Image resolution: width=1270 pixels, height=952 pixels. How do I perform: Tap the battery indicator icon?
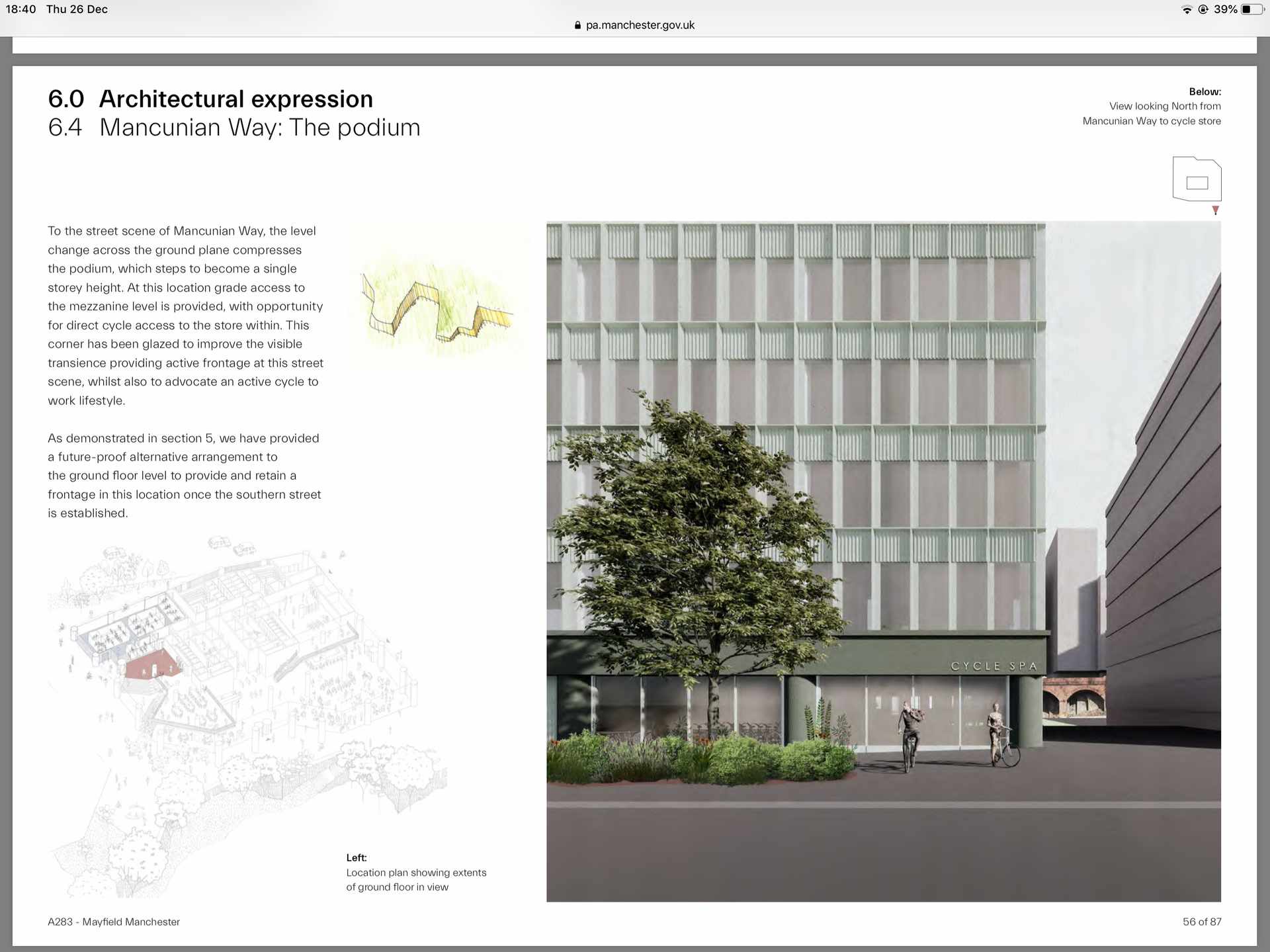(1252, 9)
